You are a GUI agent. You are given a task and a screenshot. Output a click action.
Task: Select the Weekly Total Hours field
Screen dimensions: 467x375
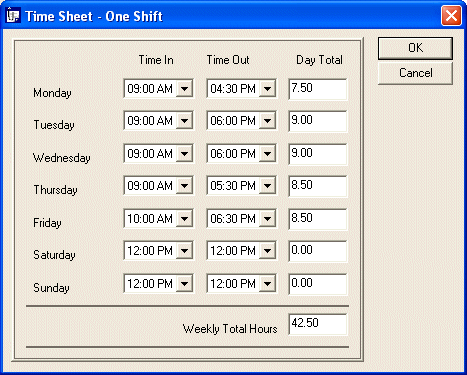click(318, 324)
